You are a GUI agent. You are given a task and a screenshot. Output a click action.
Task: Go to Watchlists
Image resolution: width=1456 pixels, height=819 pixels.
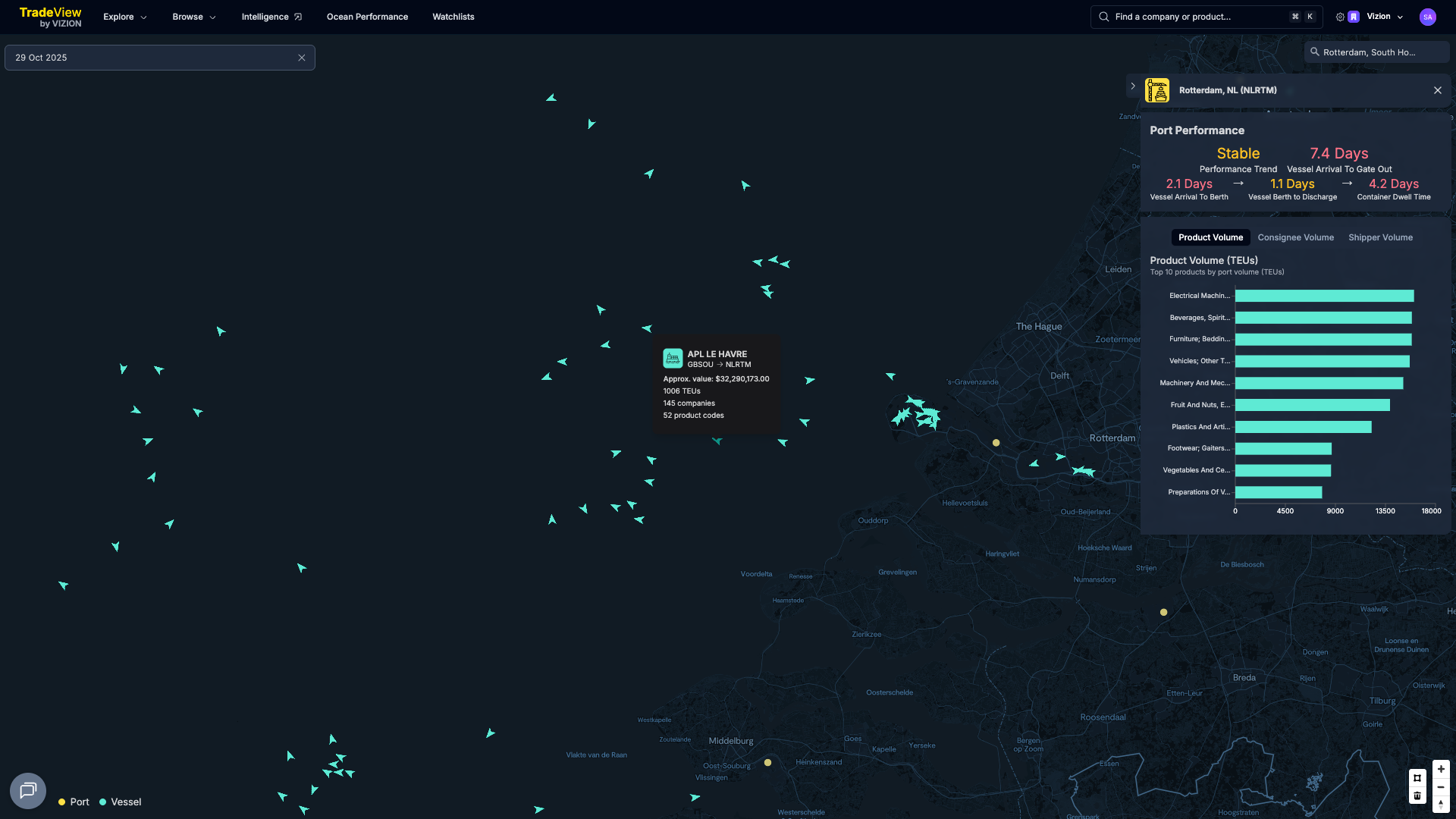click(x=453, y=17)
